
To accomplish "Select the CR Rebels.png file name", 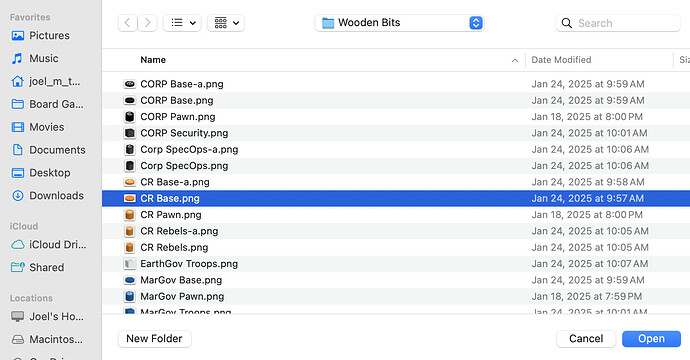I will (x=174, y=247).
